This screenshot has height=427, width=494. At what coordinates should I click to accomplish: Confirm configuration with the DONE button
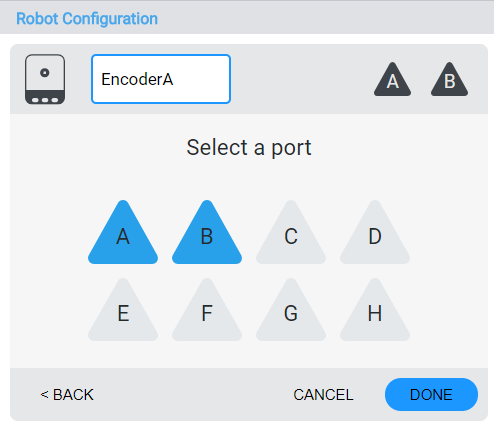coord(431,394)
